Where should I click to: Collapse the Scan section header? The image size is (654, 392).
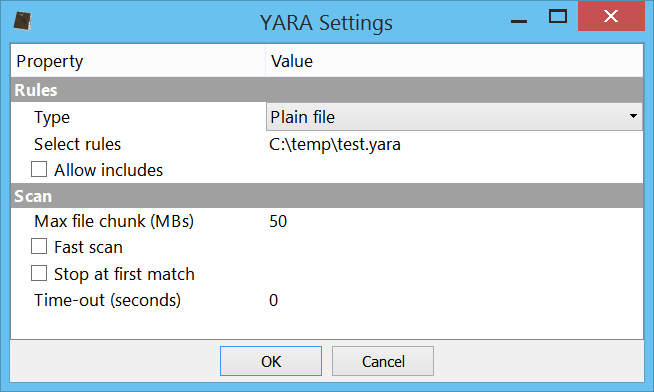pyautogui.click(x=327, y=196)
